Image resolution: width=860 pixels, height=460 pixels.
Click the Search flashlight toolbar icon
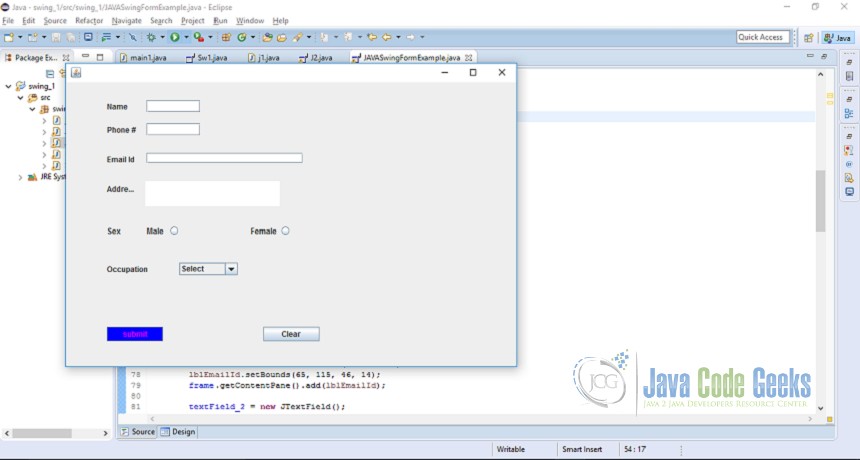[x=297, y=37]
